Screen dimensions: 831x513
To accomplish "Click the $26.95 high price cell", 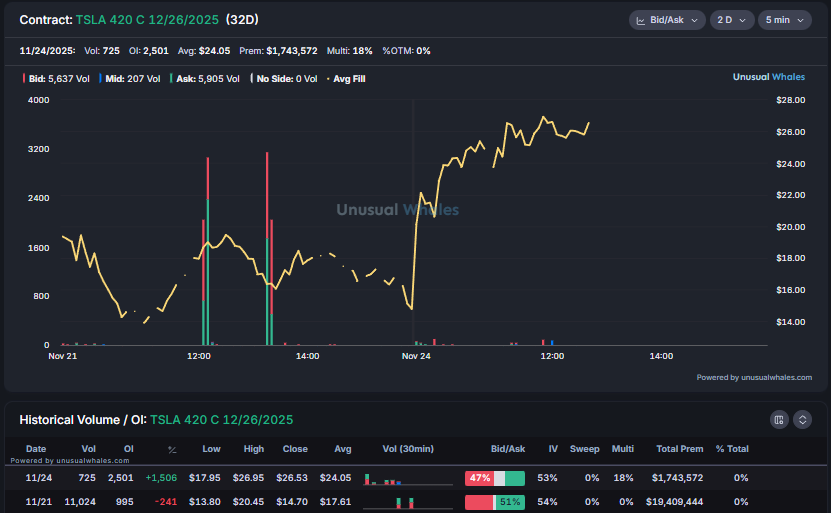I will click(x=248, y=477).
